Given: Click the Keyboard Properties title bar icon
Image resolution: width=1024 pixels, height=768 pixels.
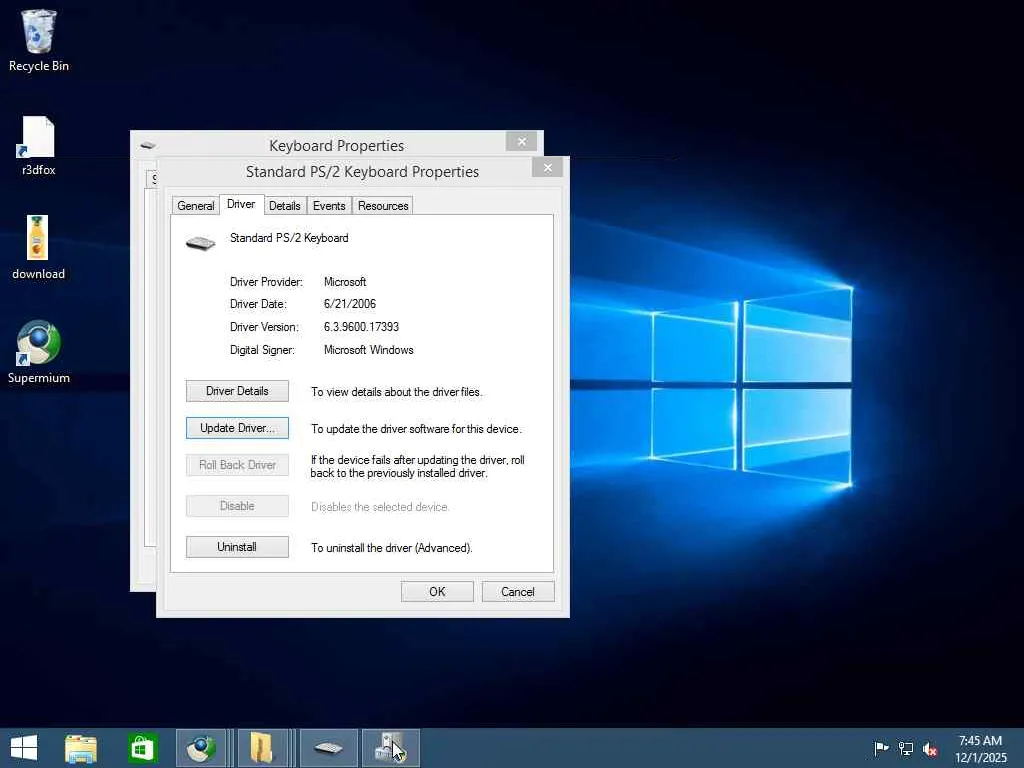Looking at the screenshot, I should coord(148,145).
